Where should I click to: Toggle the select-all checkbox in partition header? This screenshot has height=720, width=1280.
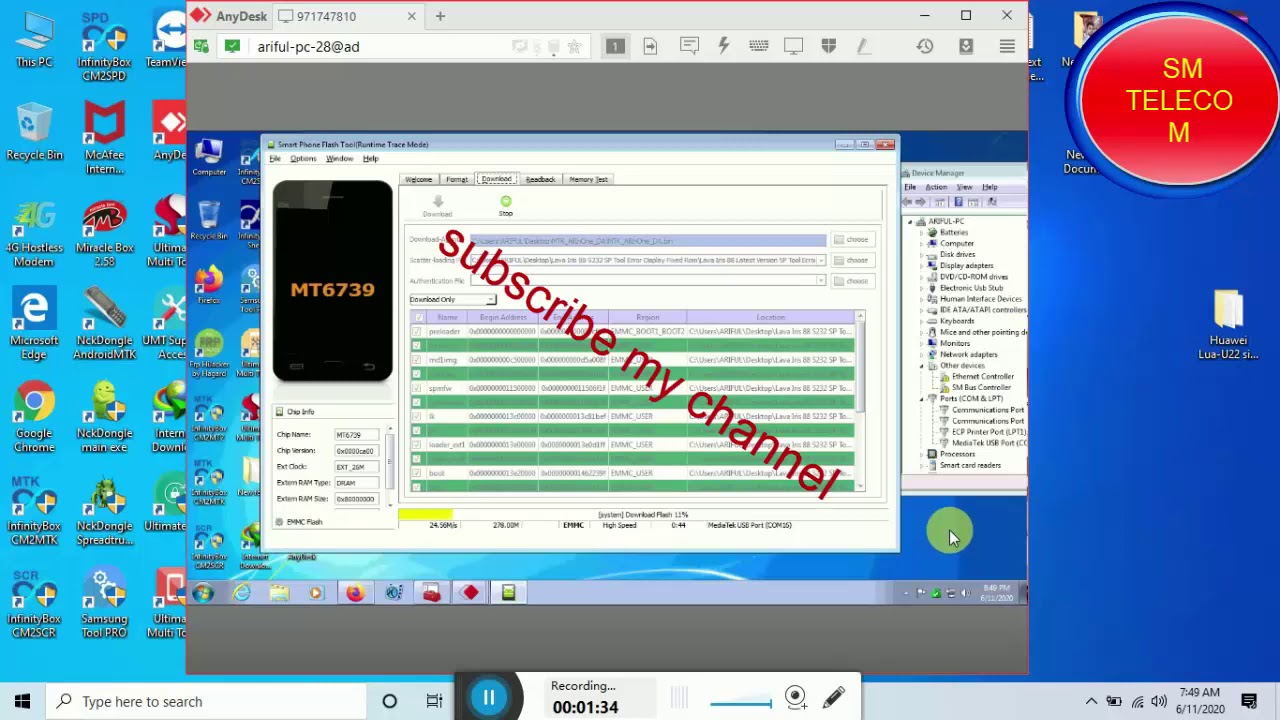click(x=418, y=317)
